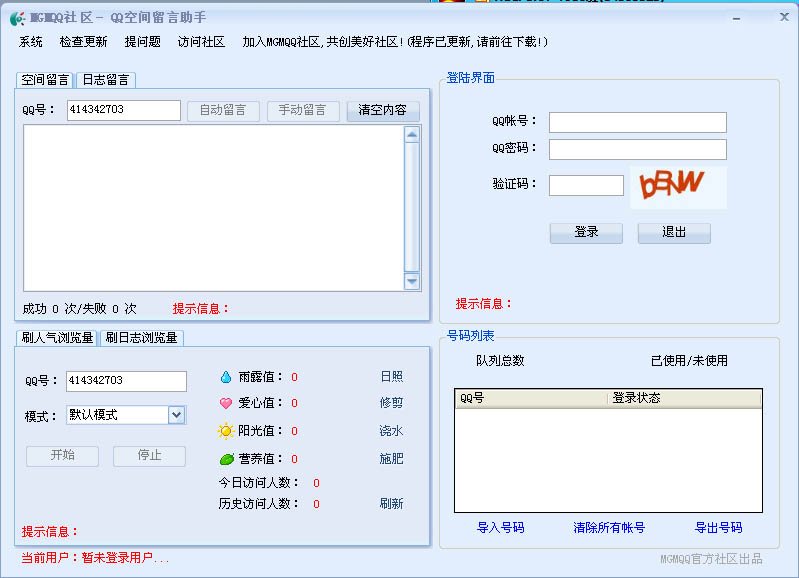Click the 导入号码 link
The width and height of the screenshot is (799, 578).
tap(500, 528)
